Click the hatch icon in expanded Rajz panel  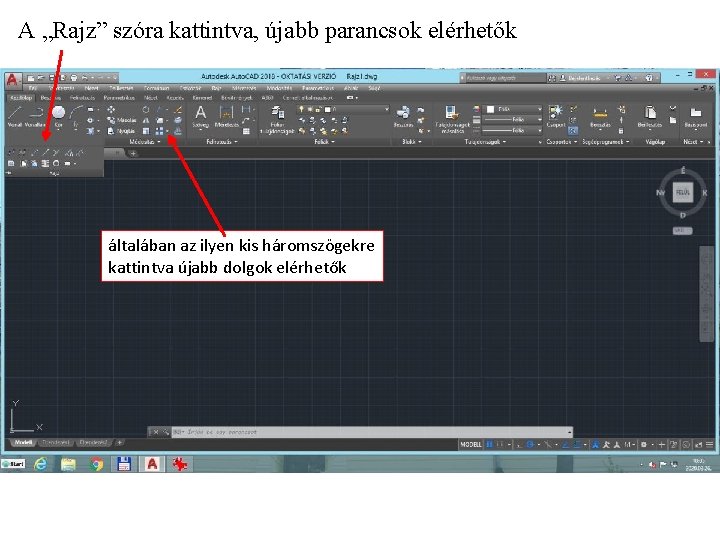point(11,163)
